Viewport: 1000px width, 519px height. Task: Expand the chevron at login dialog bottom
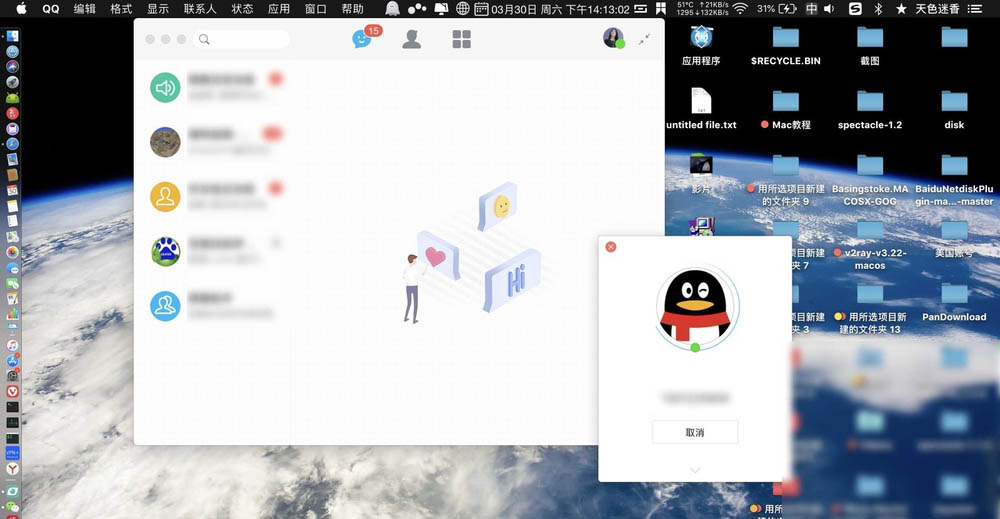pos(695,470)
